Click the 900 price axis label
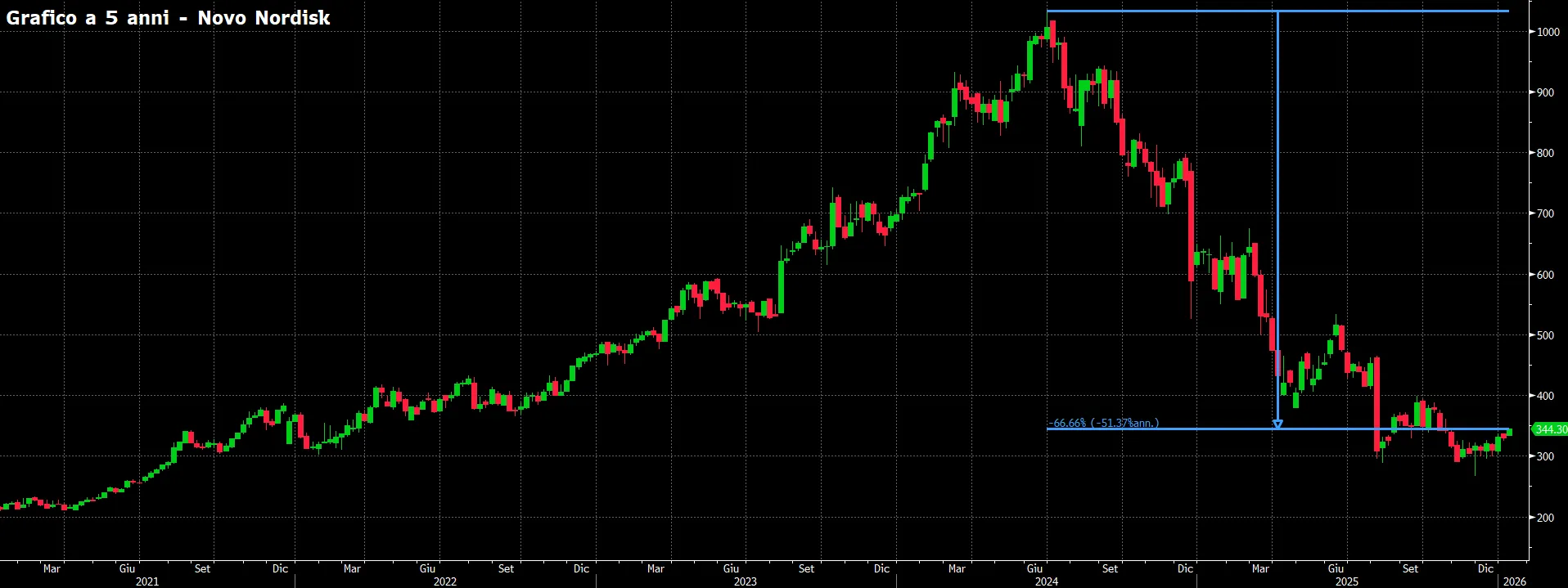 tap(1545, 92)
